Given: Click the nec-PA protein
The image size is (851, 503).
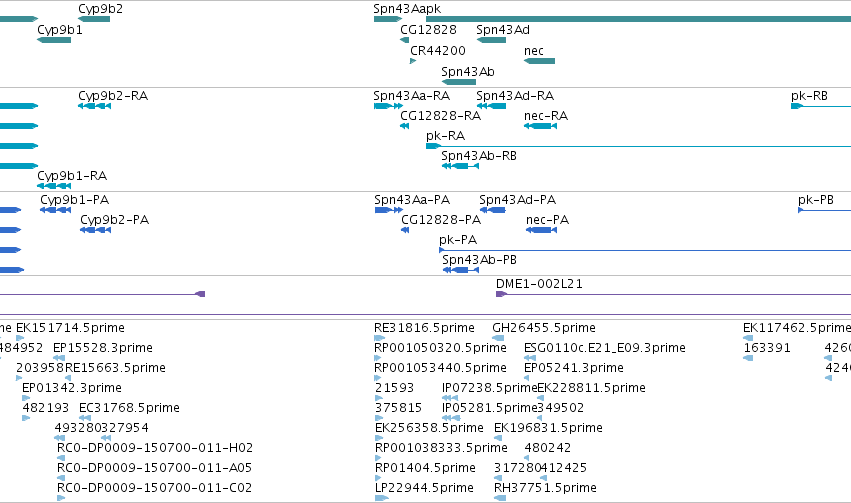Looking at the screenshot, I should 541,230.
